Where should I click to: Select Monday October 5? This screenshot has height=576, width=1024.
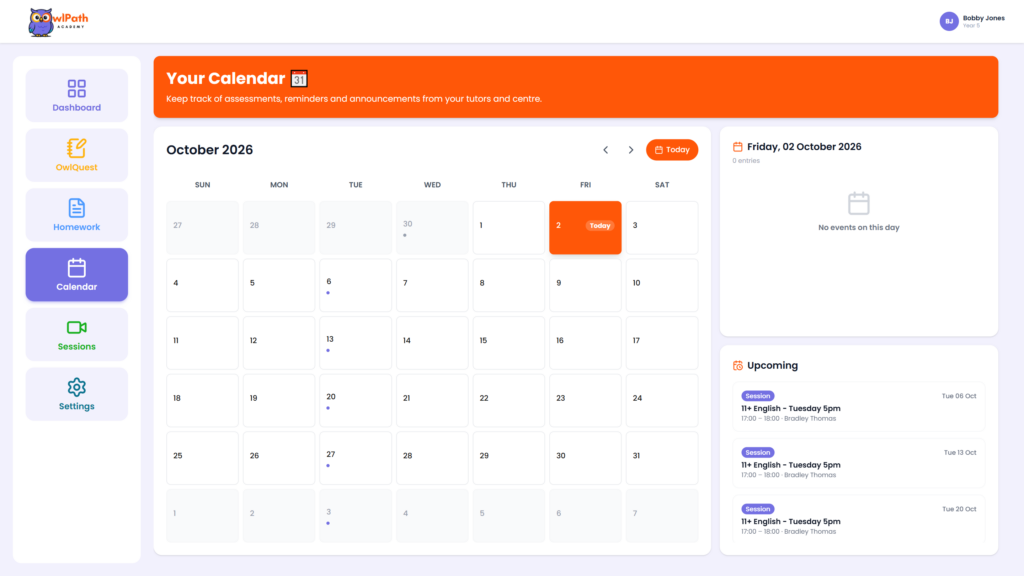pyautogui.click(x=279, y=285)
